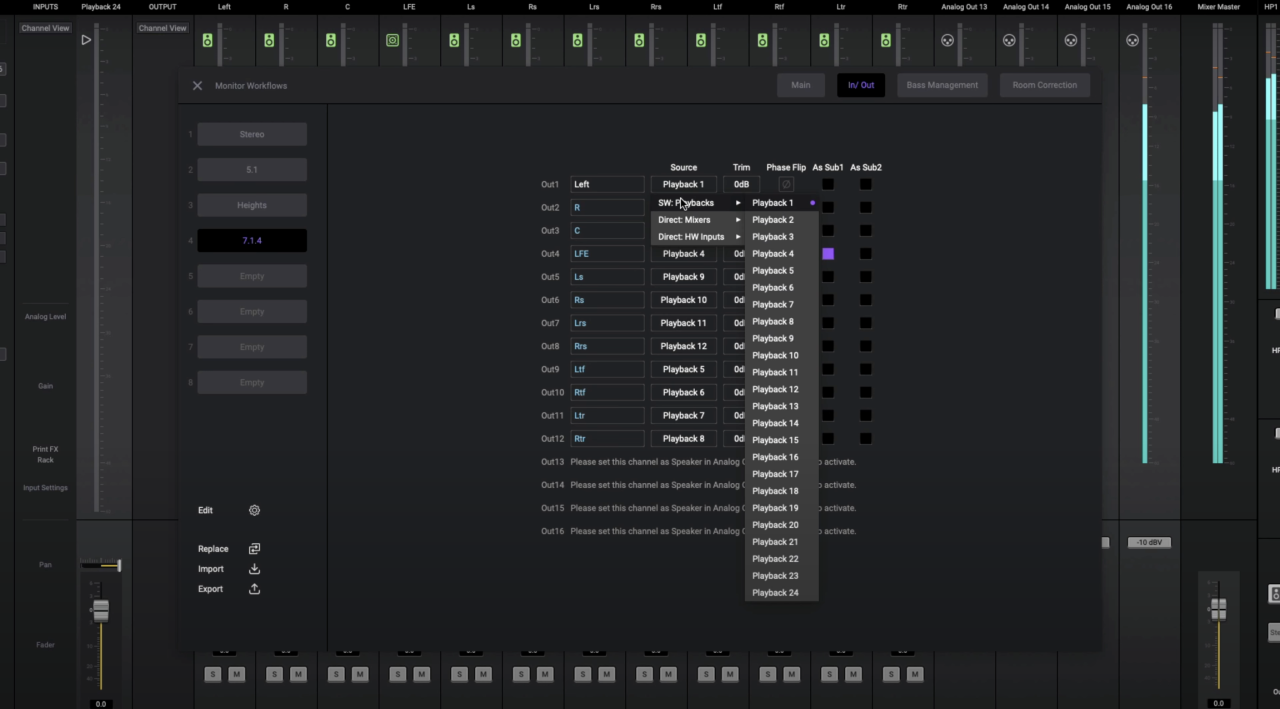Click the Left channel speaker icon
The height and width of the screenshot is (709, 1280).
tap(208, 41)
